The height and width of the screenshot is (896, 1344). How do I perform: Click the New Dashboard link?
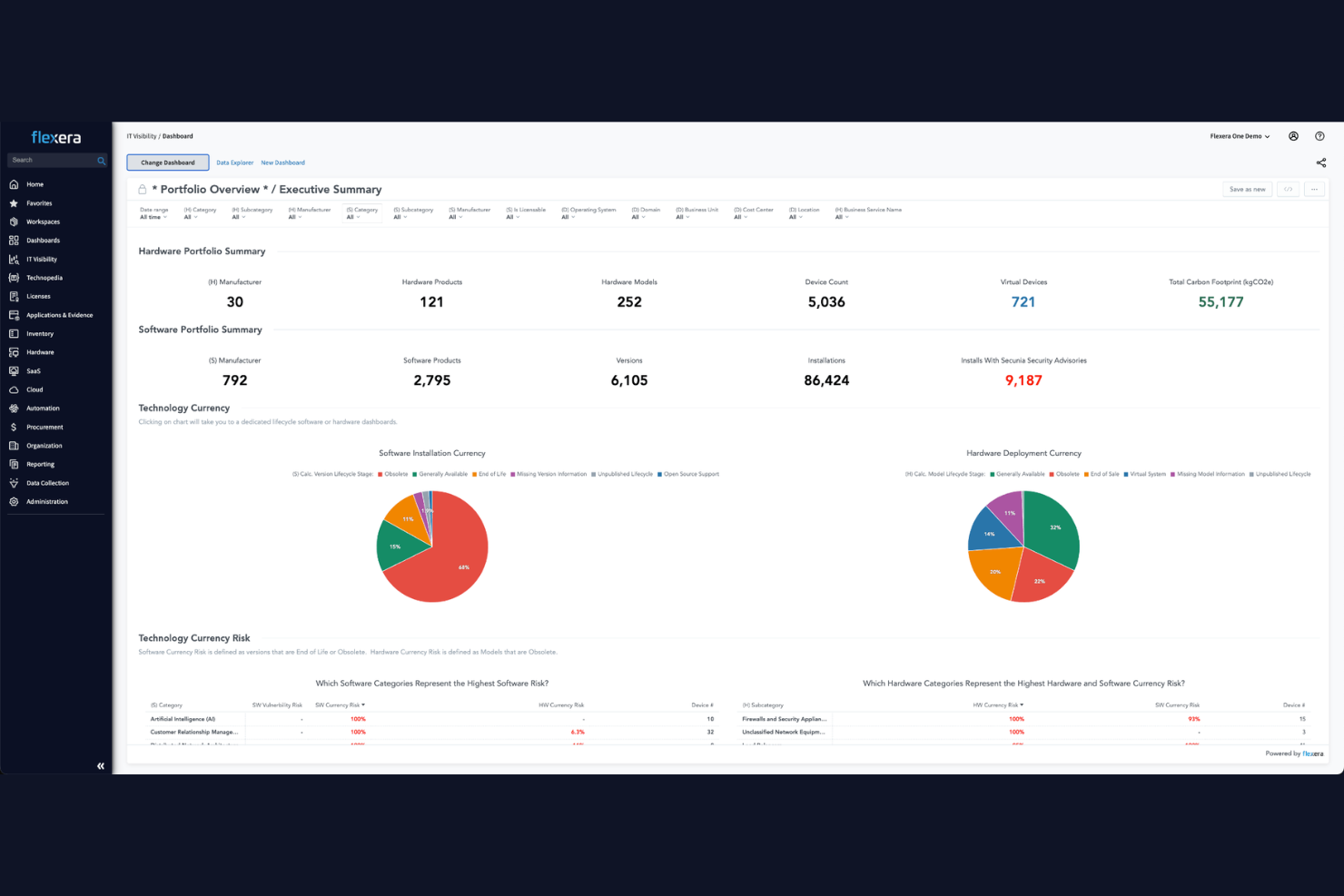coord(283,162)
